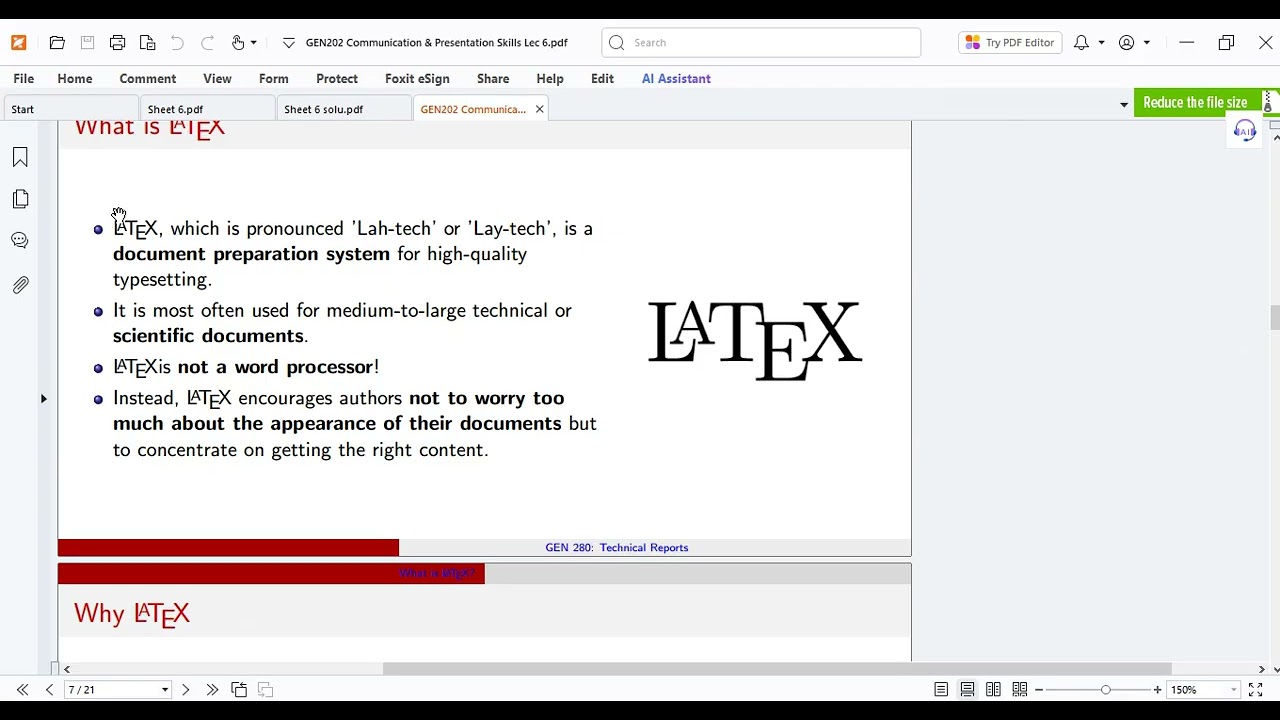Click in the Search field

point(761,43)
